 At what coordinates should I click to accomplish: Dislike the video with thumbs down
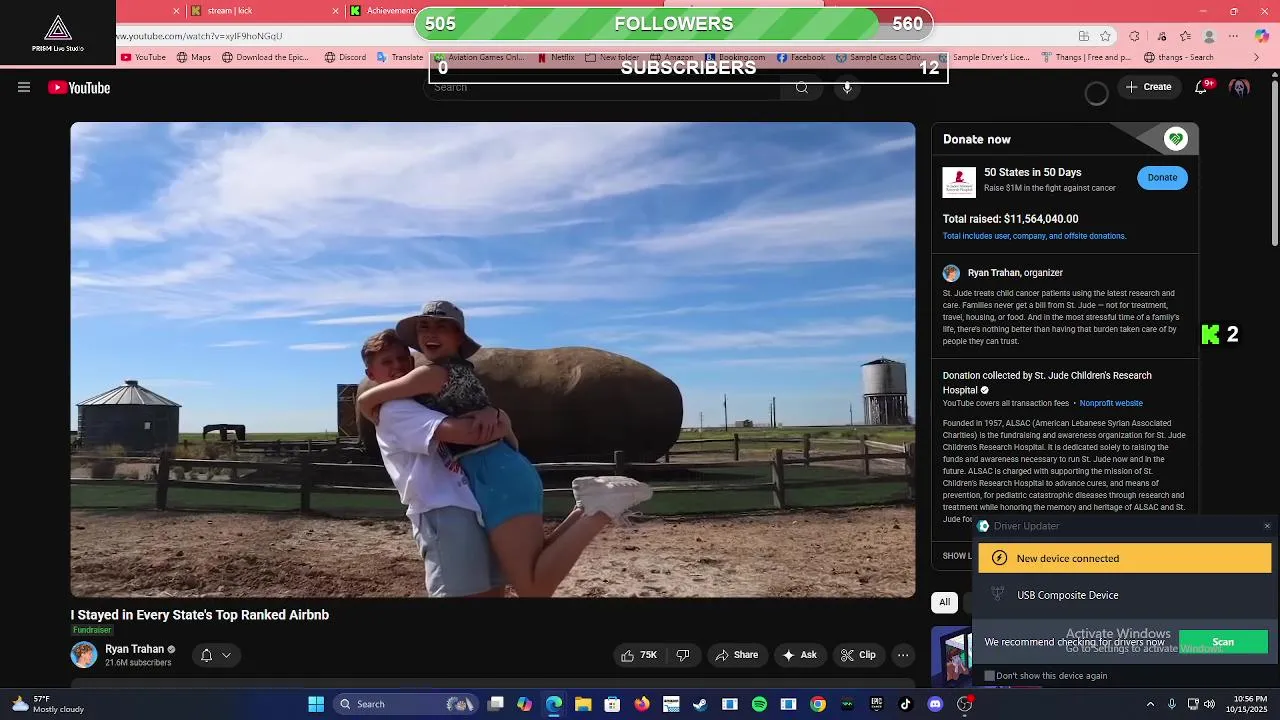683,655
